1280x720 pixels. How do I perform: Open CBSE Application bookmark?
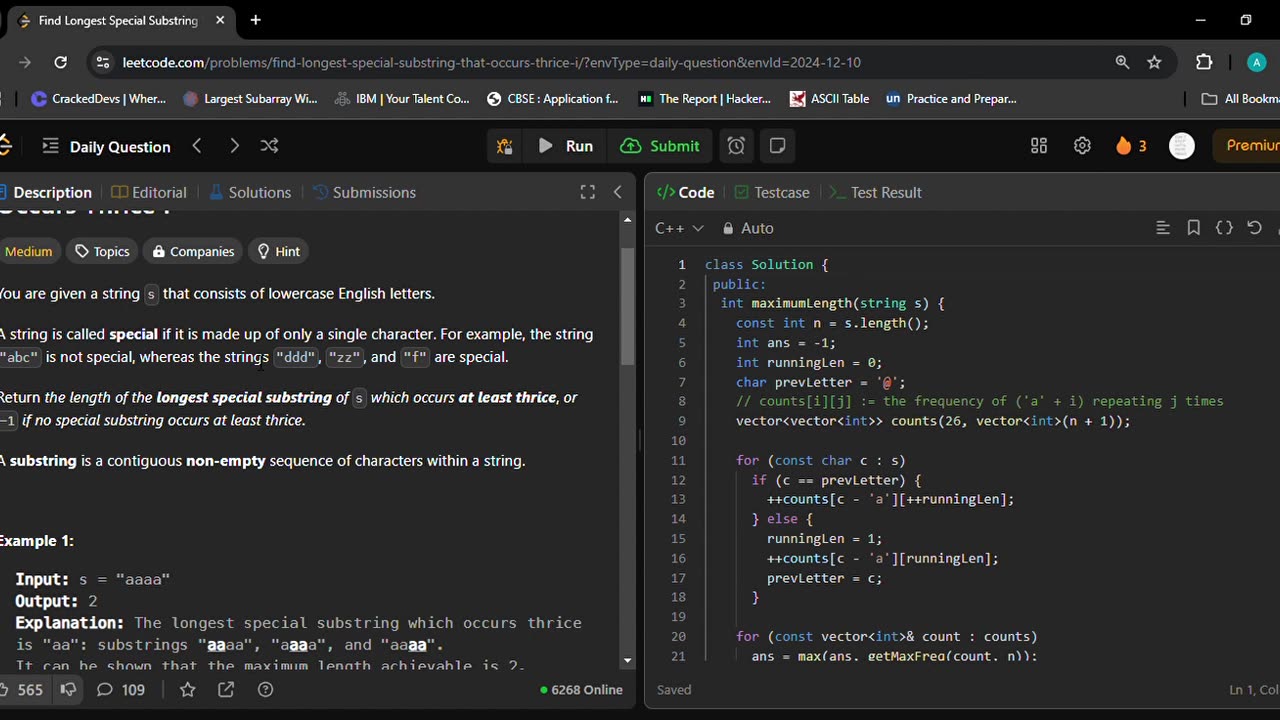pos(553,99)
